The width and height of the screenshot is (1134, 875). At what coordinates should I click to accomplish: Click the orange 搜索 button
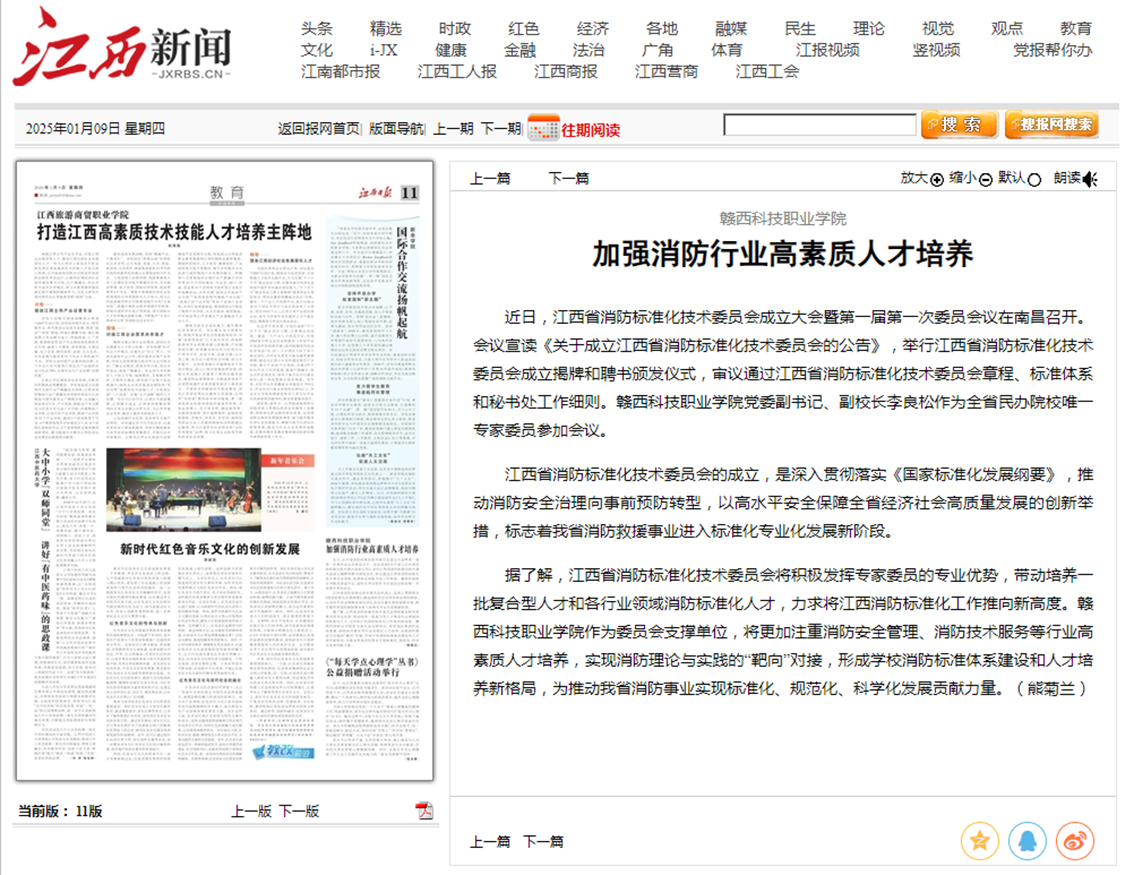click(959, 124)
